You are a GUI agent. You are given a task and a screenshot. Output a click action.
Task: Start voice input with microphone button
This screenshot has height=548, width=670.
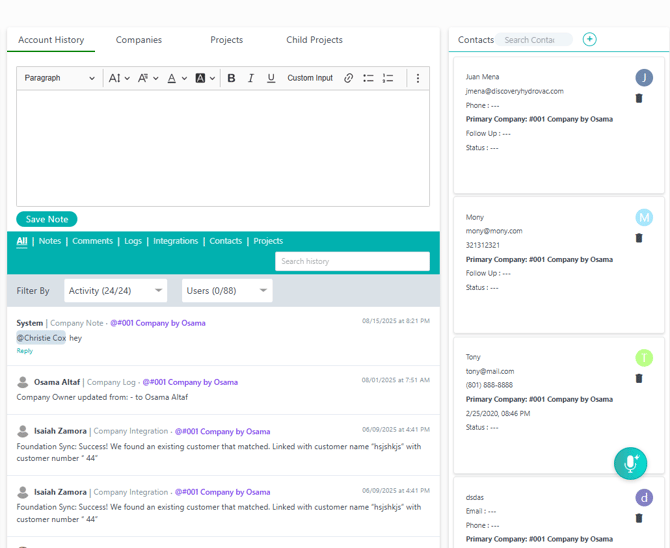point(630,463)
